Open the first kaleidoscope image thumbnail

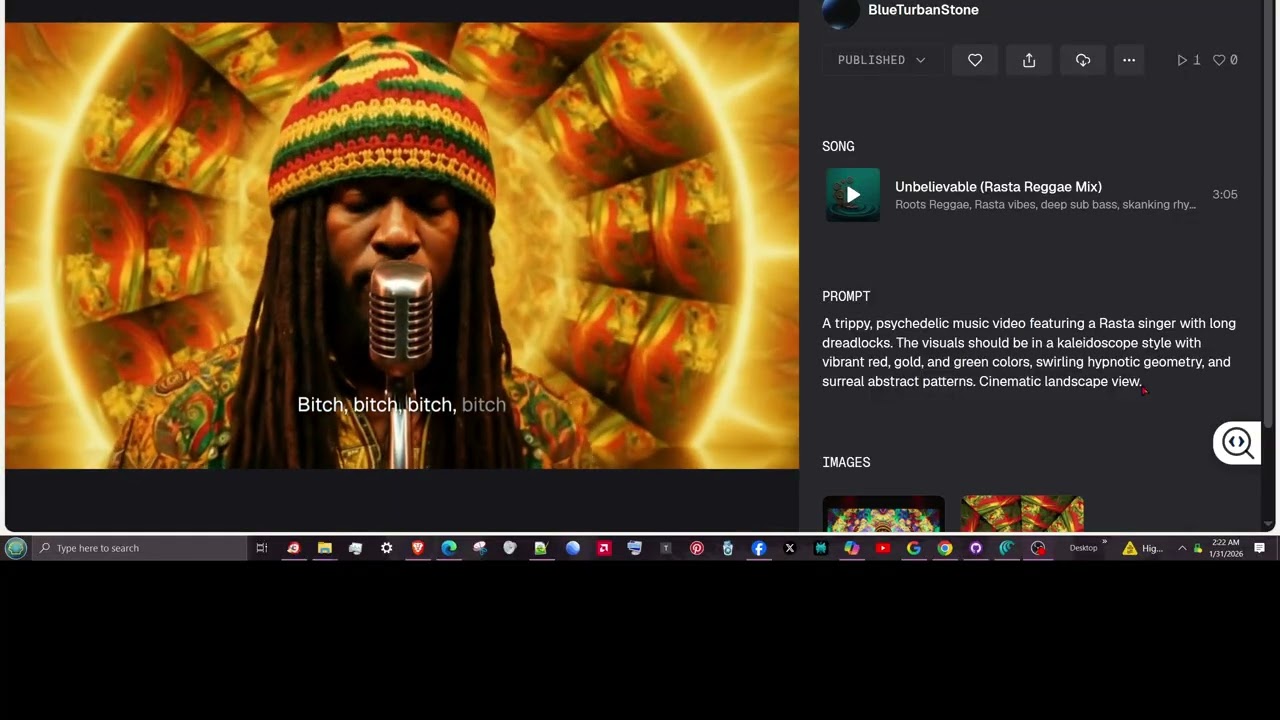[883, 514]
